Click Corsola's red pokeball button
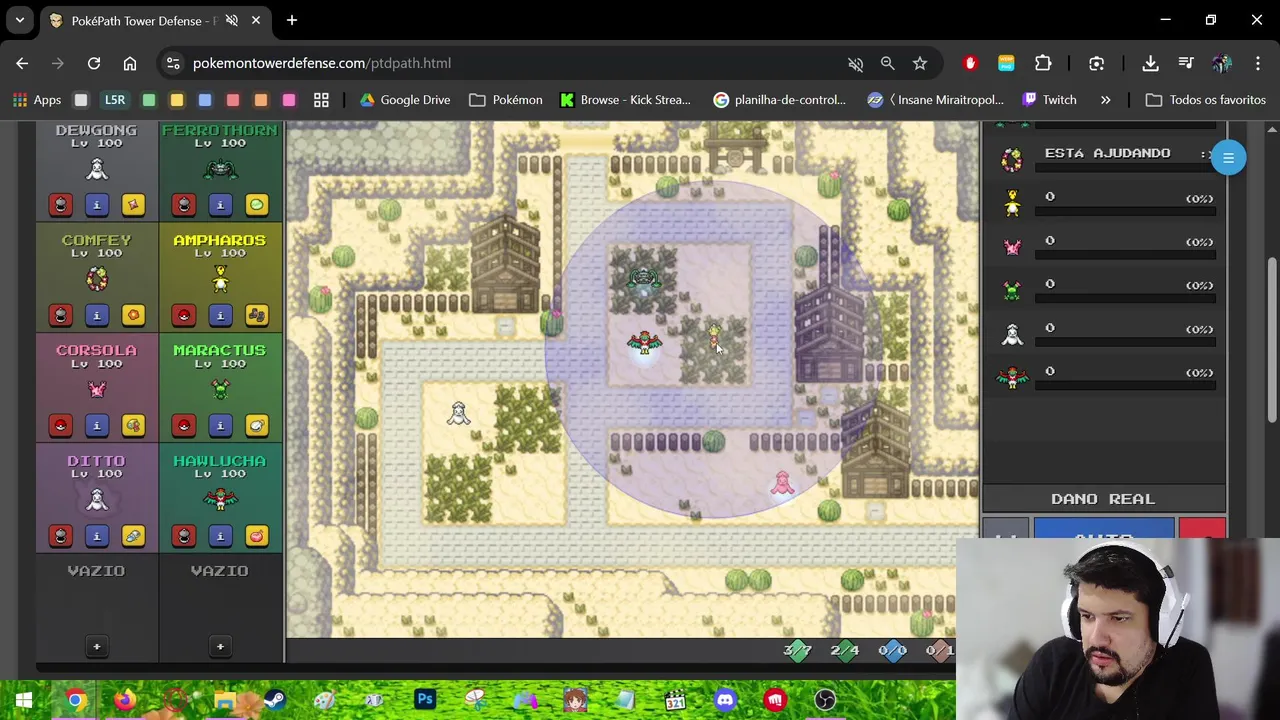The width and height of the screenshot is (1280, 720). click(x=60, y=426)
